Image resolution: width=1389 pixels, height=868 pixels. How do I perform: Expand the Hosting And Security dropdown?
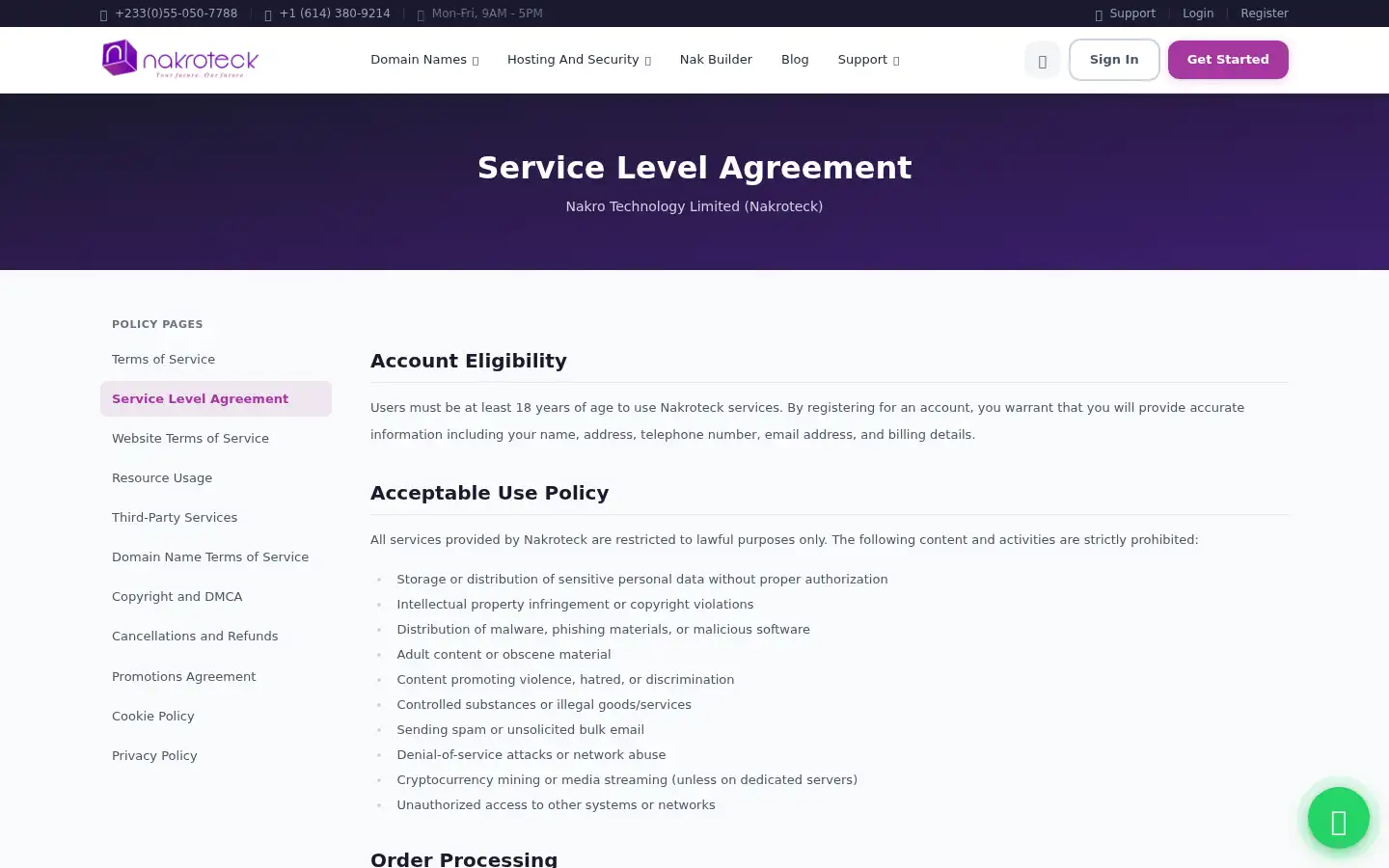point(579,60)
